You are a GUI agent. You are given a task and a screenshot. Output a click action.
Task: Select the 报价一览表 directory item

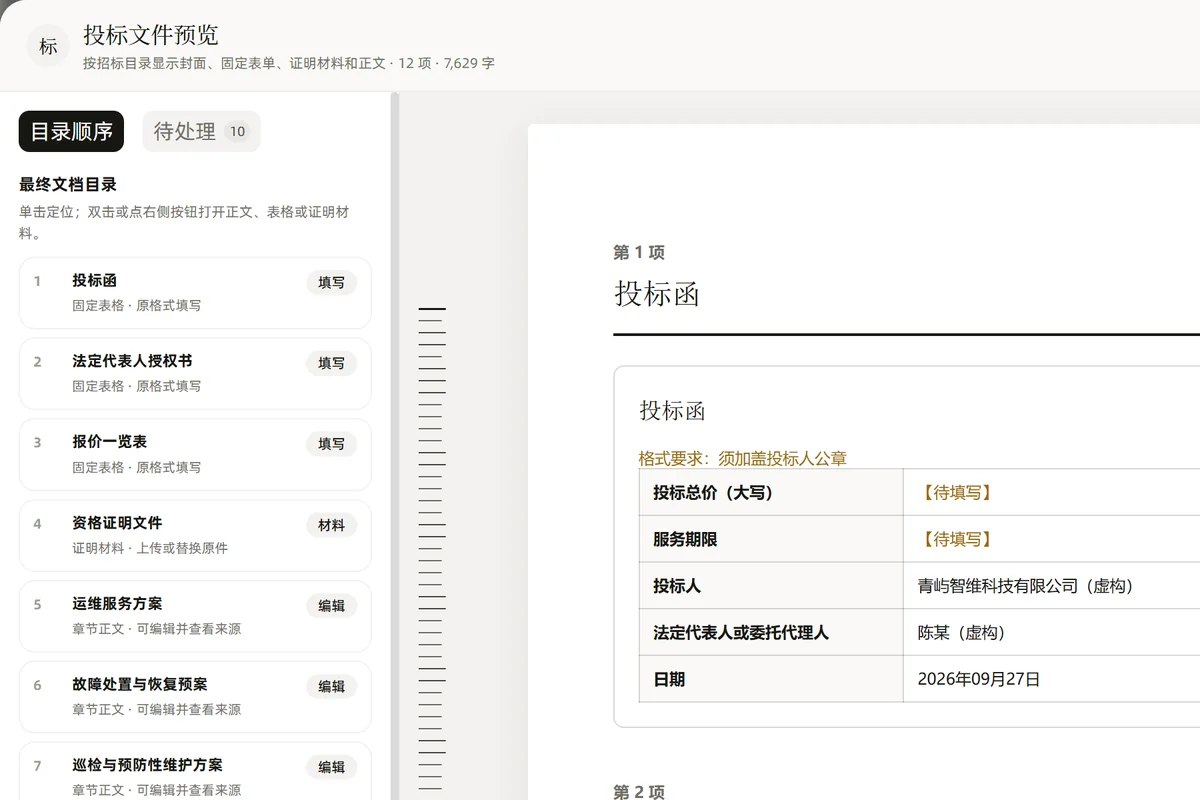(x=195, y=454)
